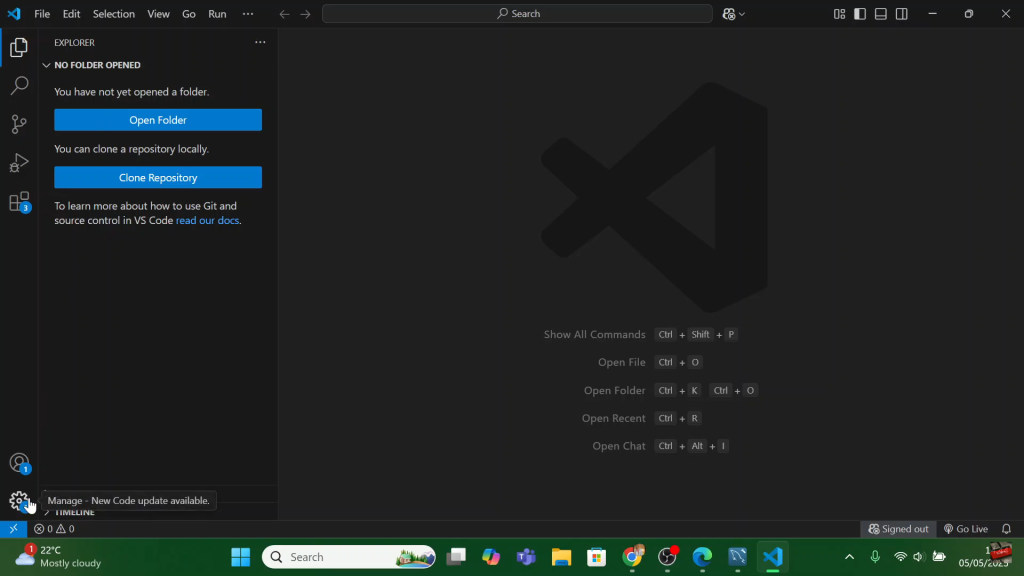Open the Explorer view in activity bar
This screenshot has width=1024, height=576.
click(x=19, y=47)
